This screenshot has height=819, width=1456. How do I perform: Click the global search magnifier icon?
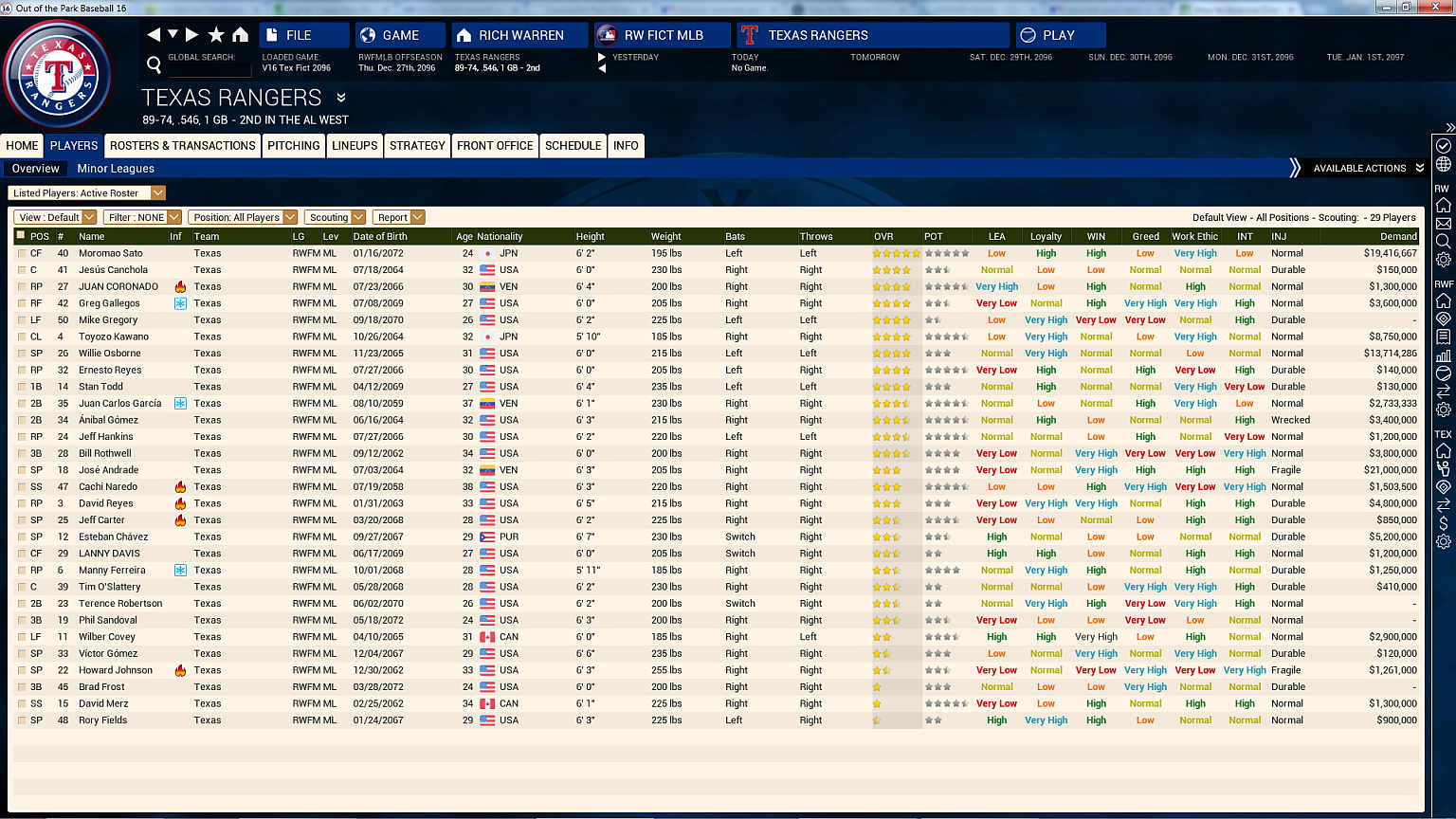[x=154, y=65]
